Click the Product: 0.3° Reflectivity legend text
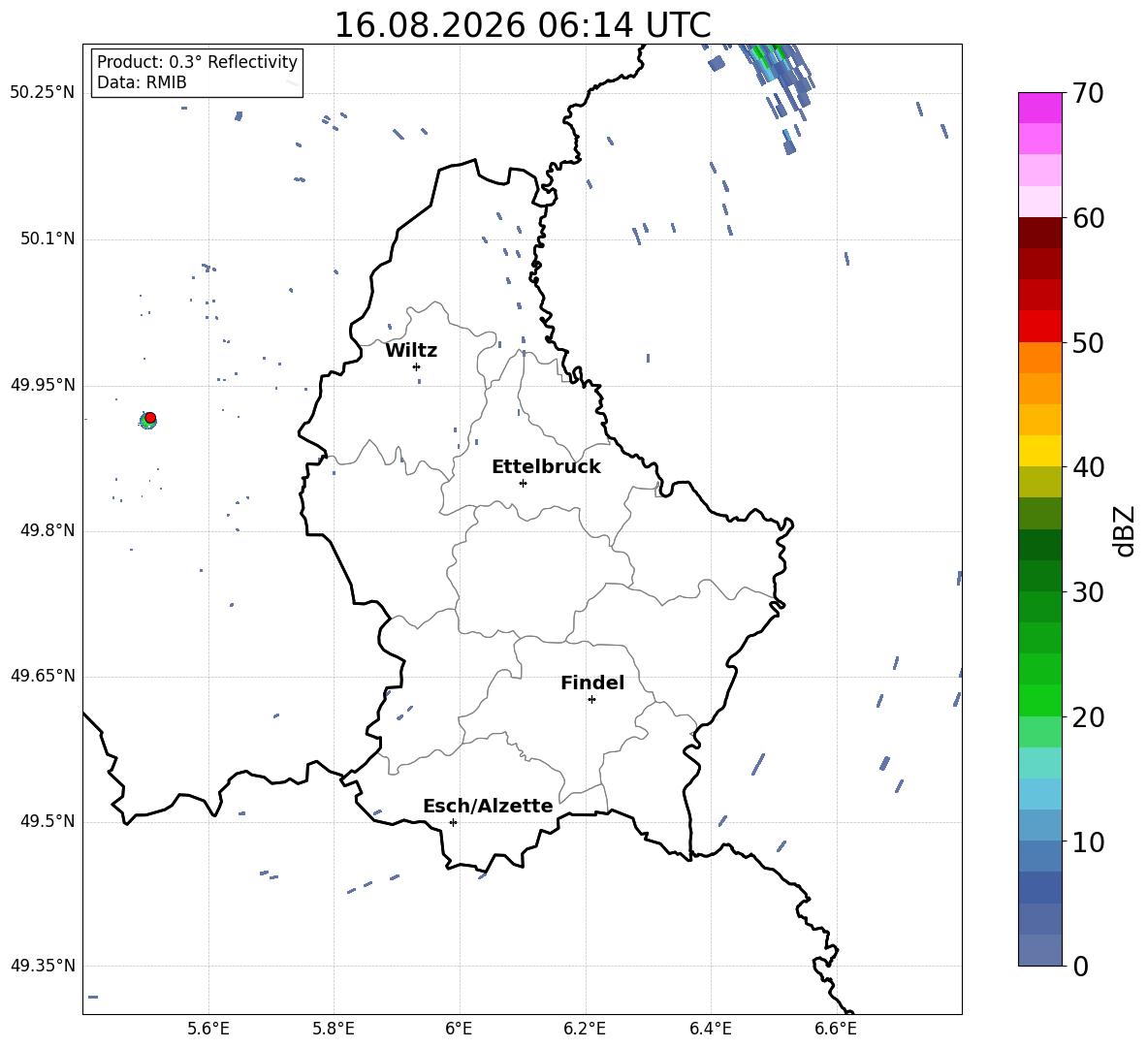This screenshot has width=1148, height=1048. tap(197, 62)
